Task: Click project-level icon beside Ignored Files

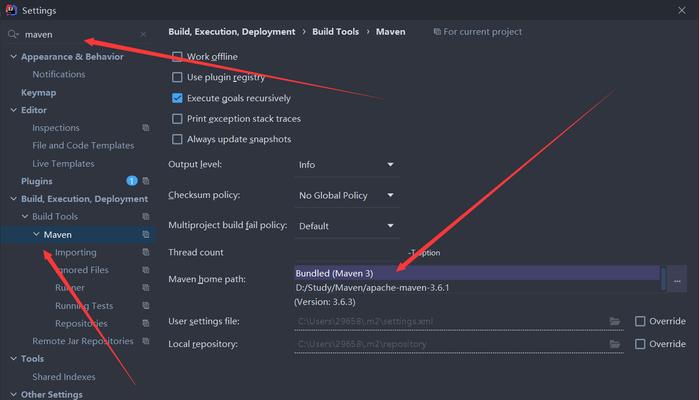Action: (x=146, y=270)
